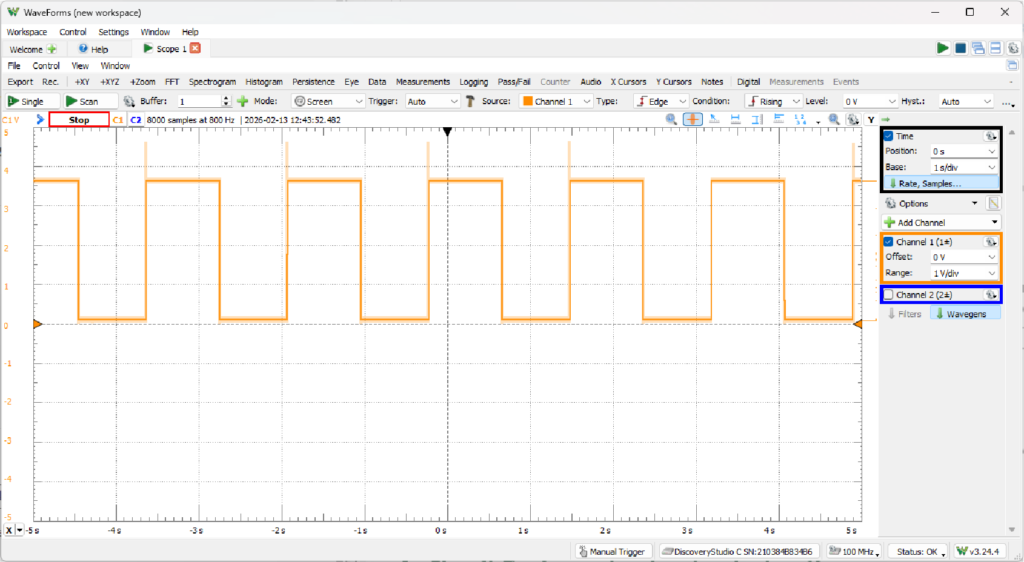Open the Time panel gear settings
This screenshot has width=1024, height=562.
pos(990,136)
